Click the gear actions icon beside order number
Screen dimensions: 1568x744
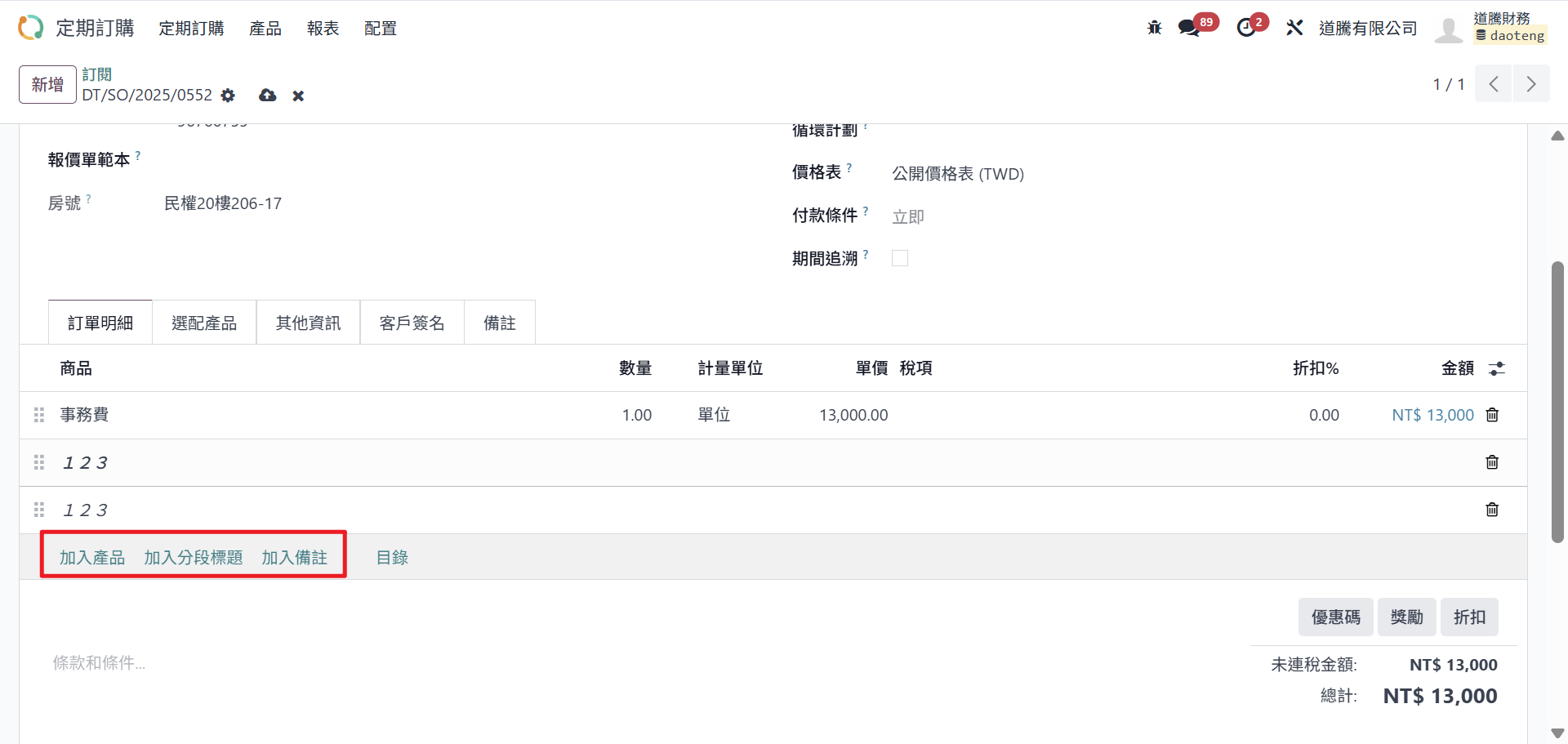pyautogui.click(x=228, y=96)
